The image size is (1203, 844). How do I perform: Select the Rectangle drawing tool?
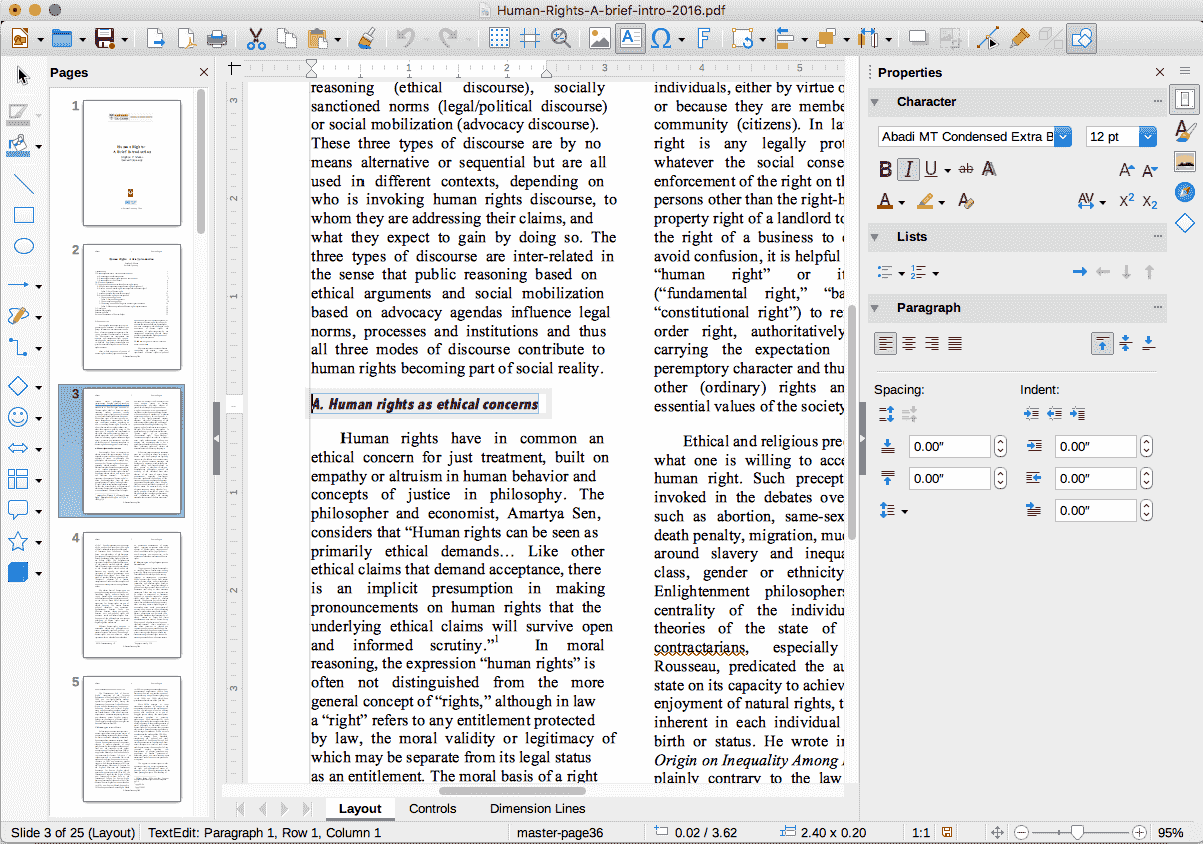tap(23, 214)
